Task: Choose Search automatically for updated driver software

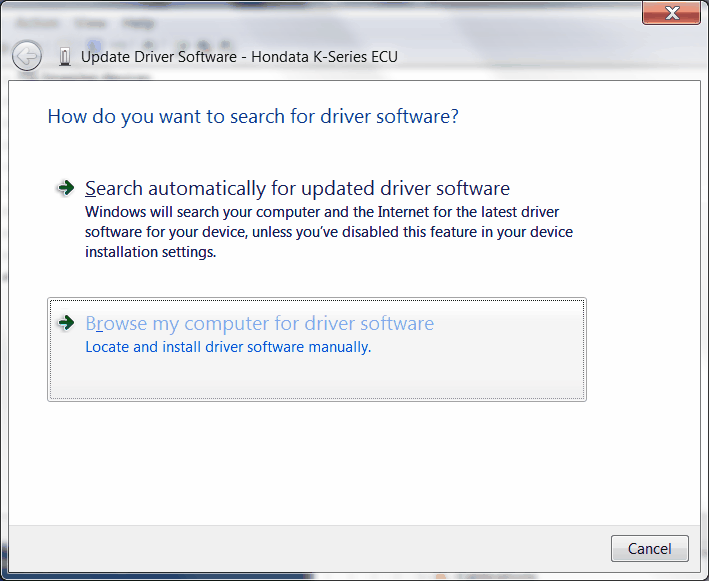Action: point(297,189)
